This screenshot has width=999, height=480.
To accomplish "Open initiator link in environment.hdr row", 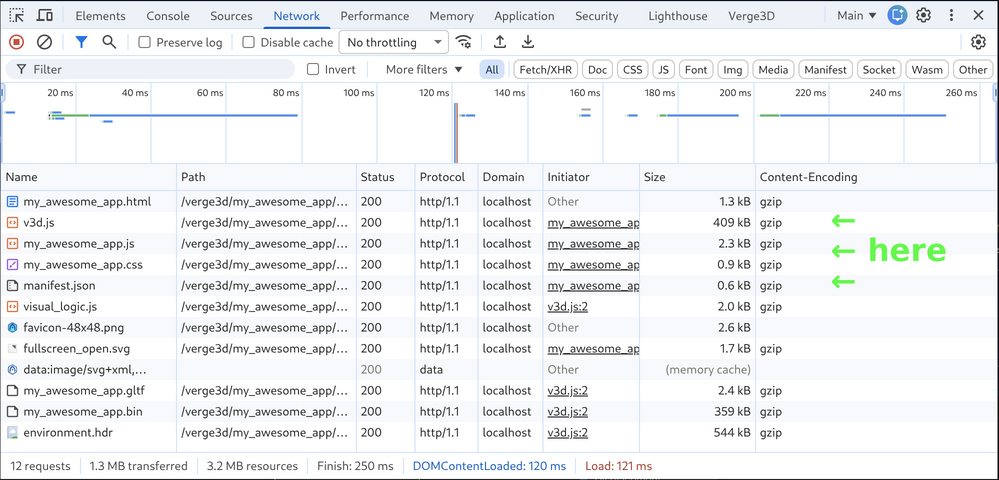I will tap(568, 433).
